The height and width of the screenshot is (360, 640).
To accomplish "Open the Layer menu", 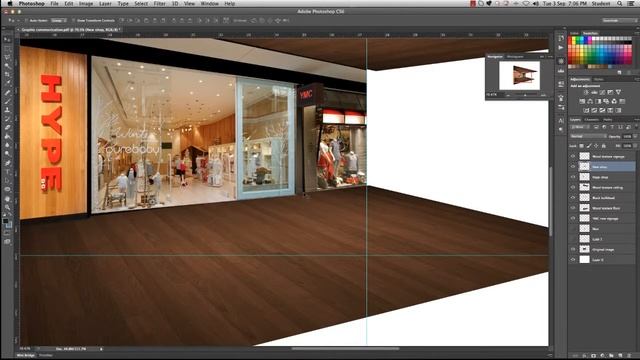I will 105,4.
